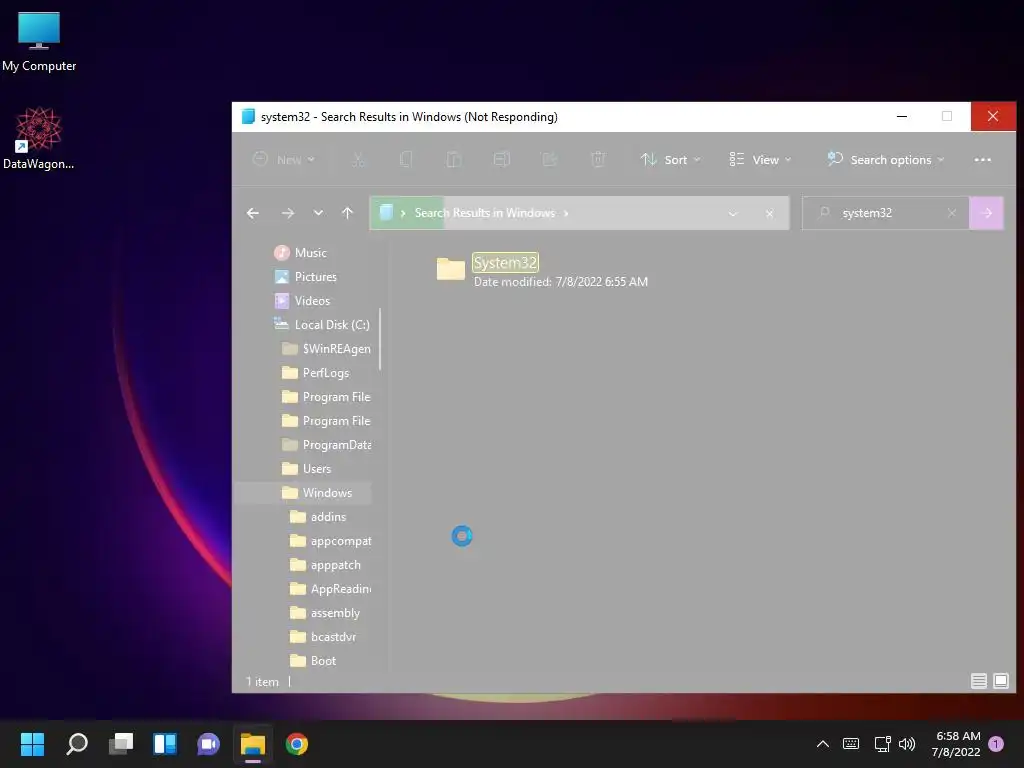Cancel the address bar loading with X
Screen dimensions: 1024x768
(x=769, y=213)
